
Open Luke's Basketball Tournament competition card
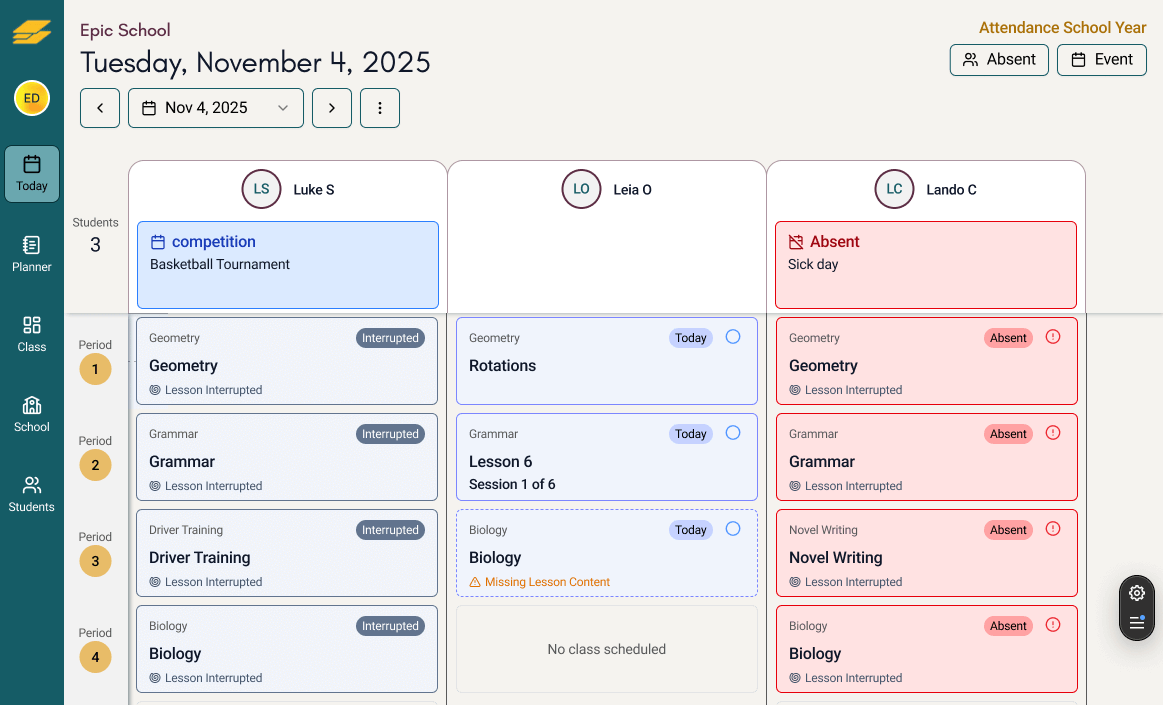[x=288, y=264]
